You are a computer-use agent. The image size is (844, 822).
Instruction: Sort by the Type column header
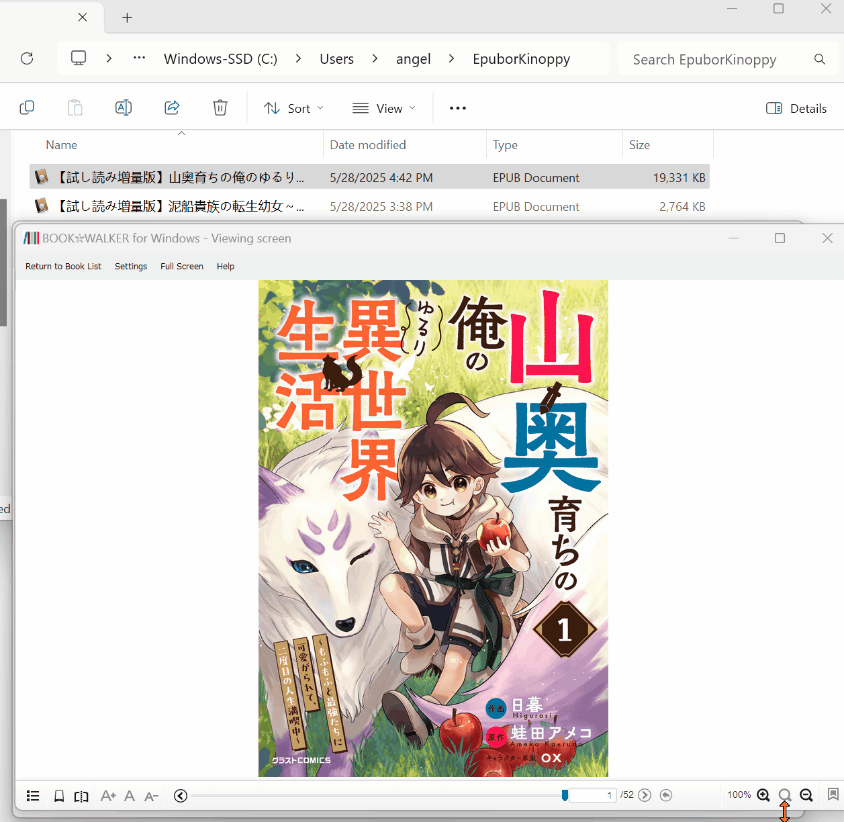(x=505, y=145)
